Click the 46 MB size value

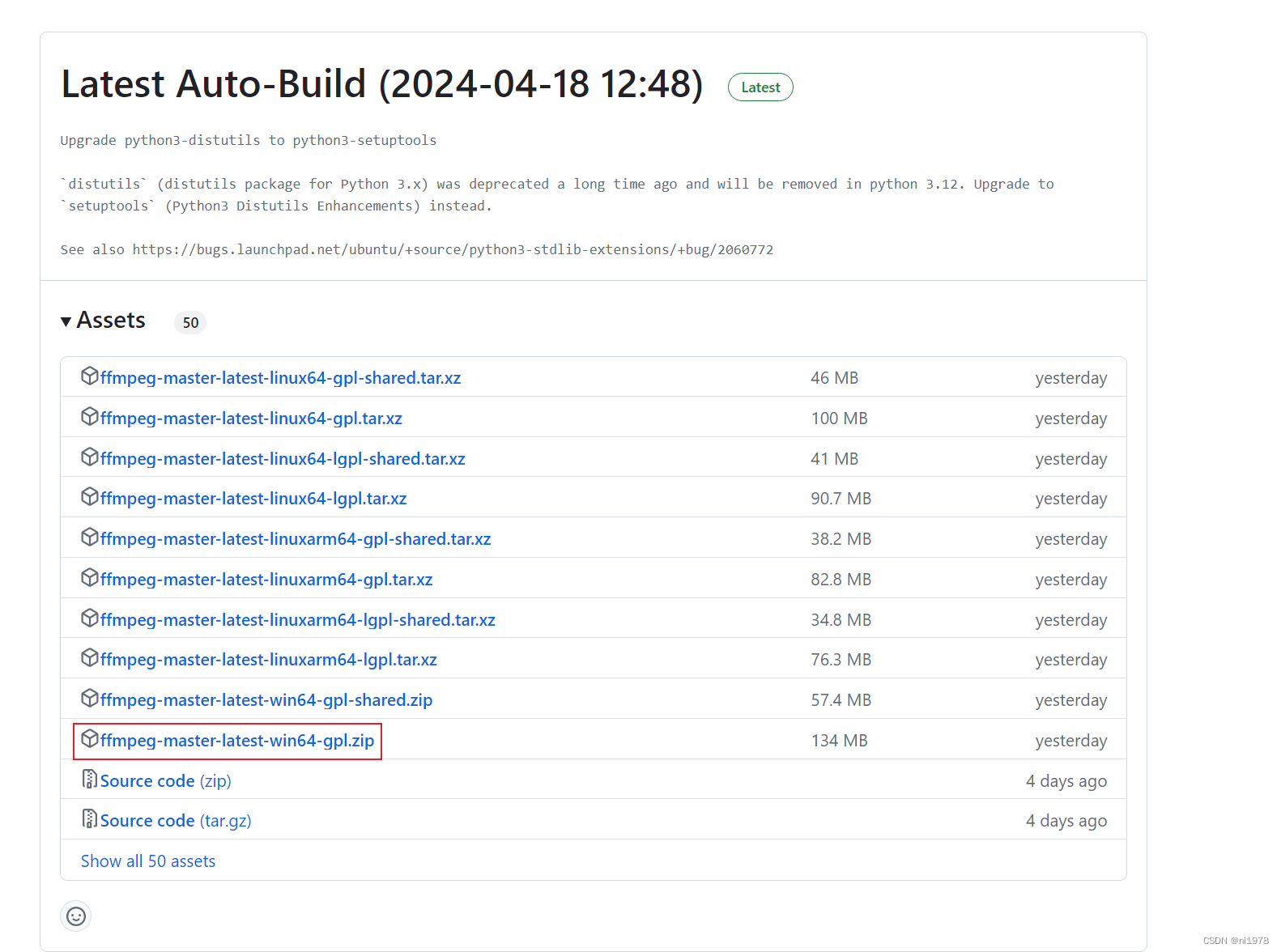pyautogui.click(x=835, y=378)
